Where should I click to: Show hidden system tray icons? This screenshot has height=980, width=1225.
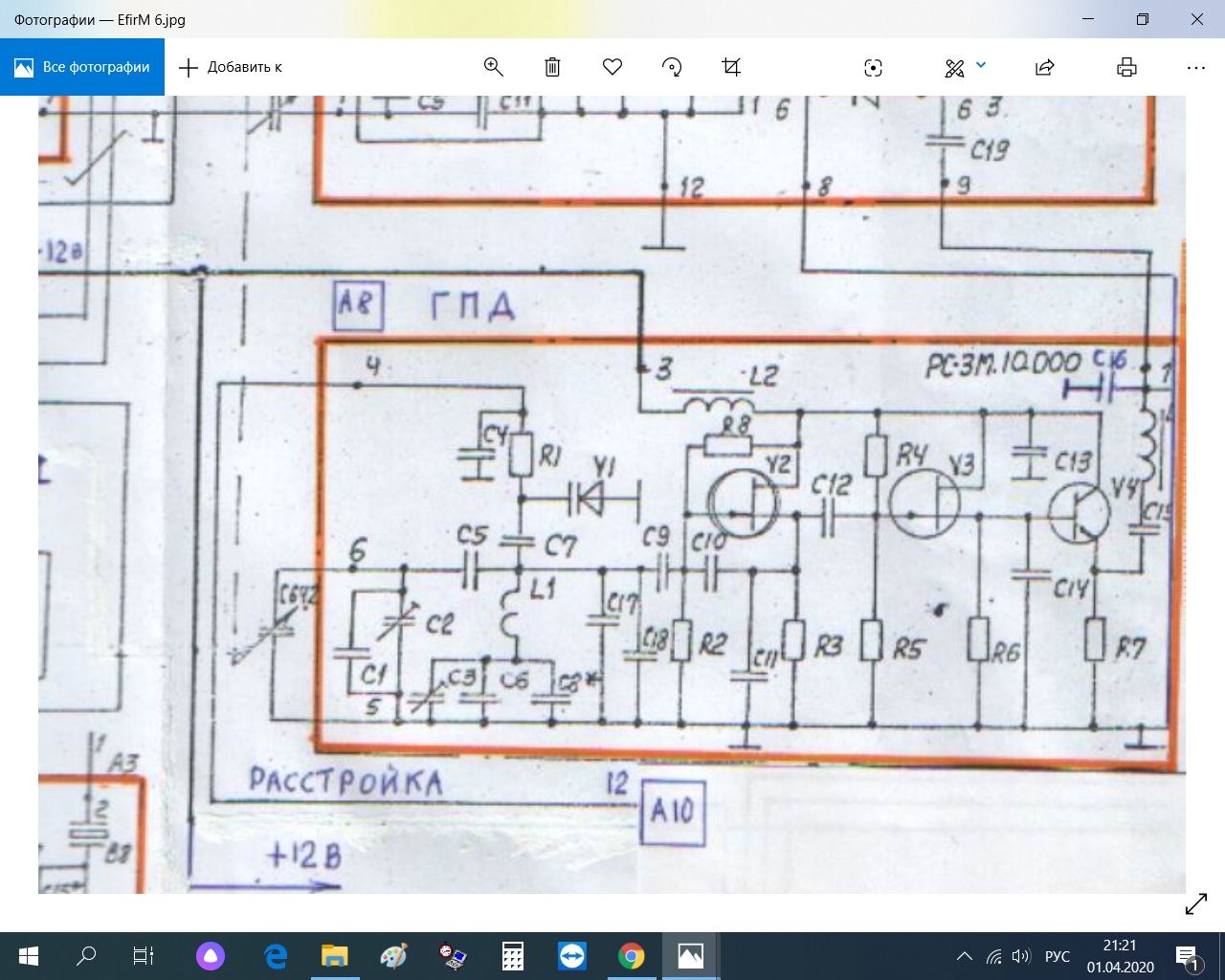click(x=965, y=956)
